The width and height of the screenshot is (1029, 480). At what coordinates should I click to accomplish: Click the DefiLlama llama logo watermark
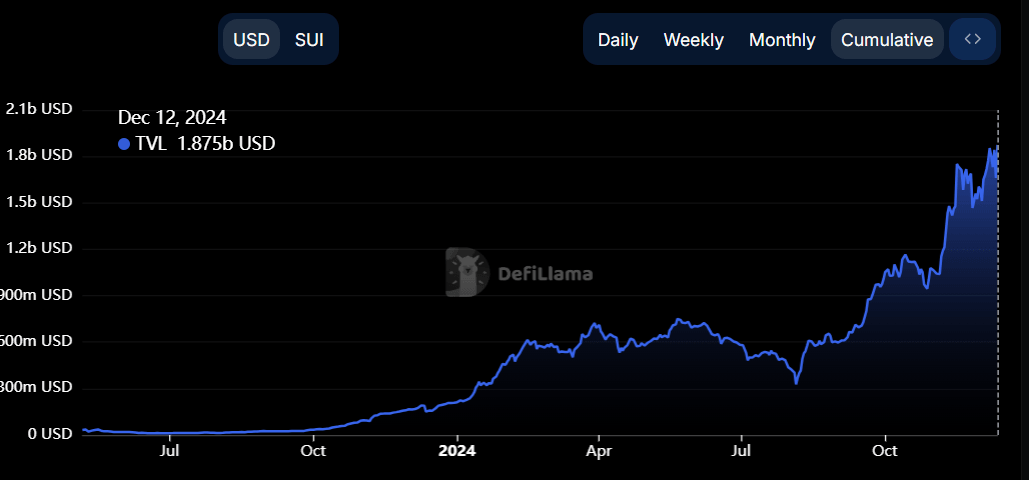tap(466, 272)
